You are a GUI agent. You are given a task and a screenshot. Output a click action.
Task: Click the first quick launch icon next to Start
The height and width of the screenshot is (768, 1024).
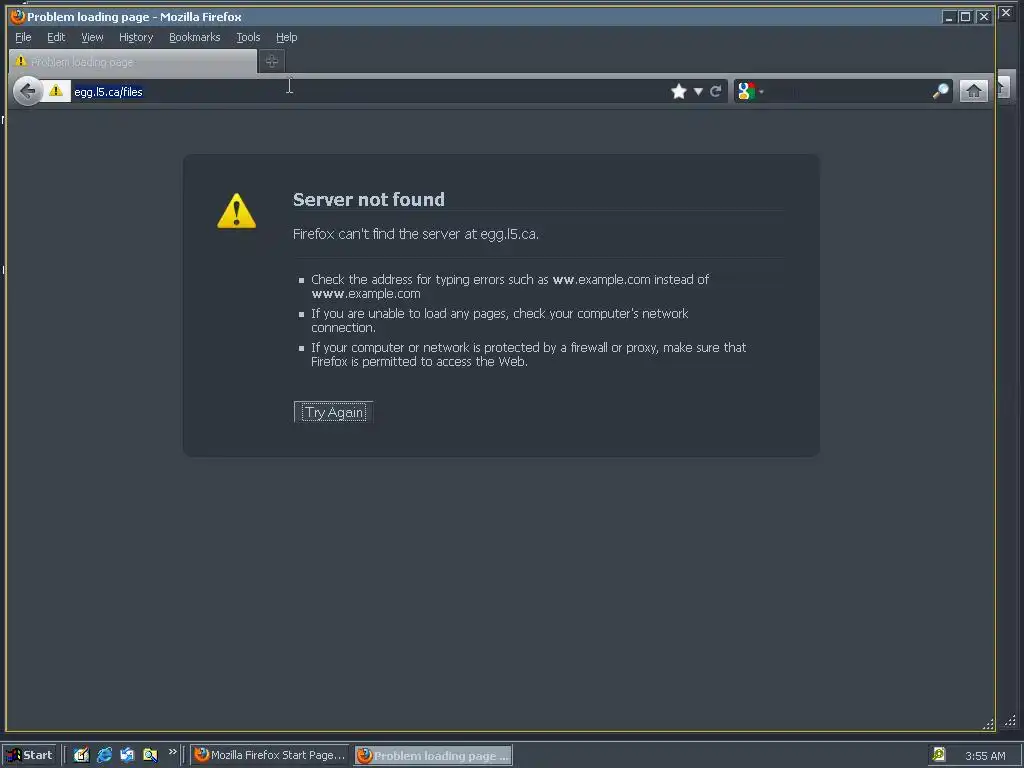pos(81,755)
